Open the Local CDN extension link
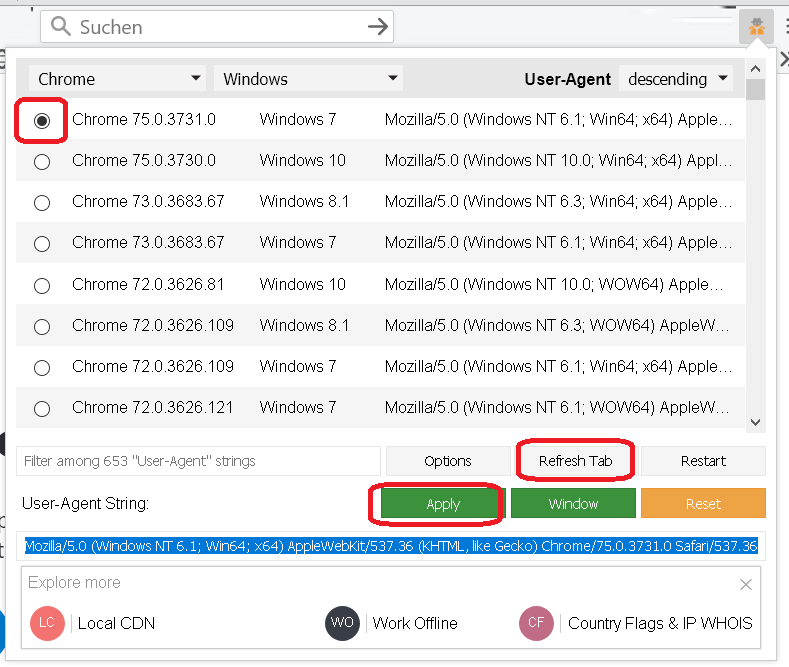The width and height of the screenshot is (789, 667). coord(93,623)
